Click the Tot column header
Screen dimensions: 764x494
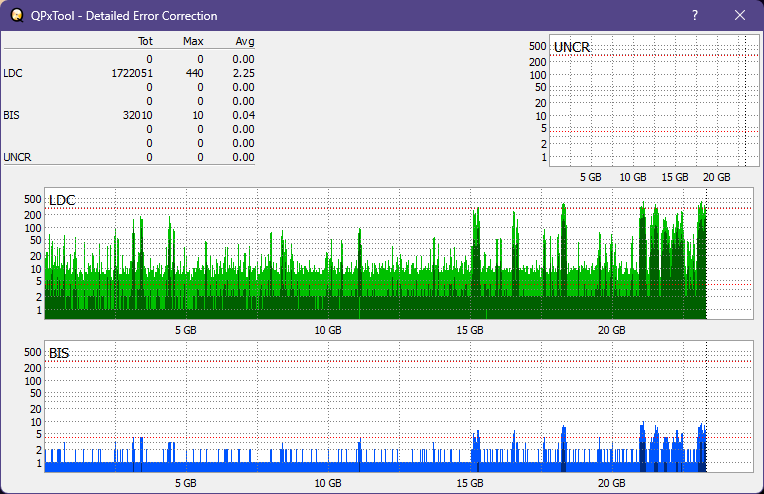(x=145, y=41)
